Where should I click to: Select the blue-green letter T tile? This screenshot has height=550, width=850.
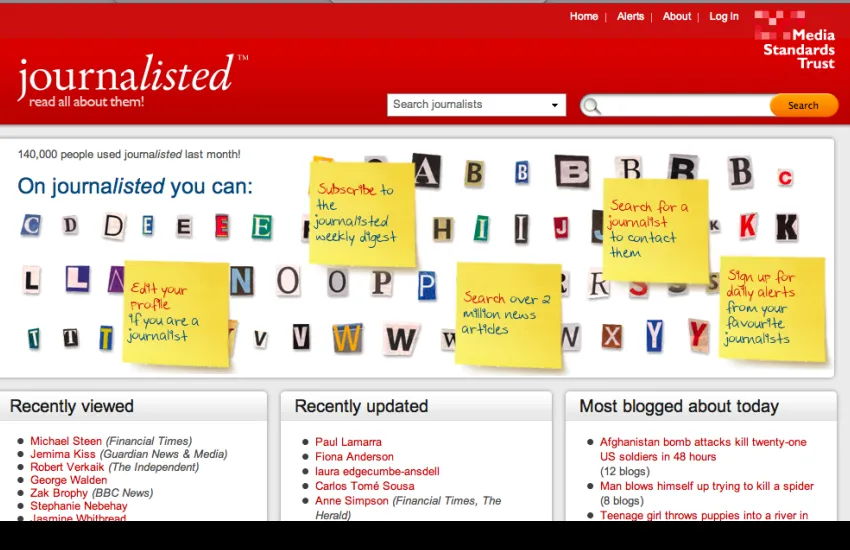(x=34, y=339)
